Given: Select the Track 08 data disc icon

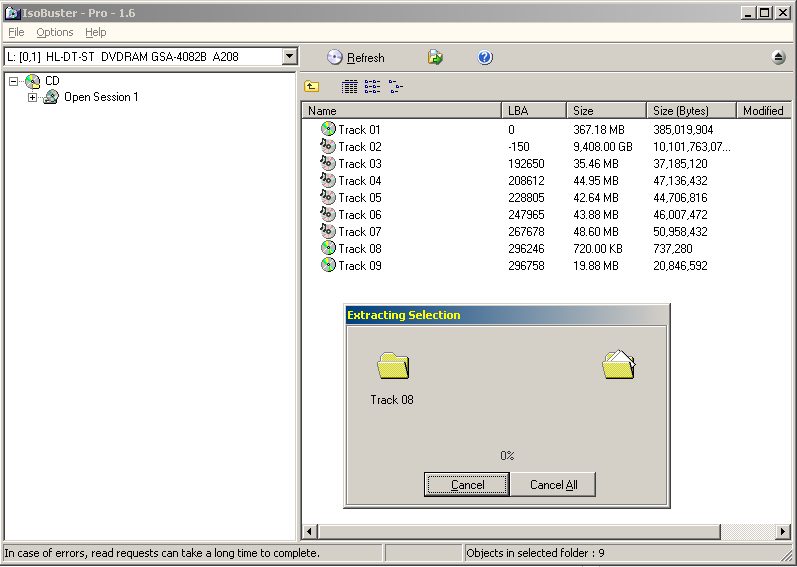Looking at the screenshot, I should click(328, 248).
